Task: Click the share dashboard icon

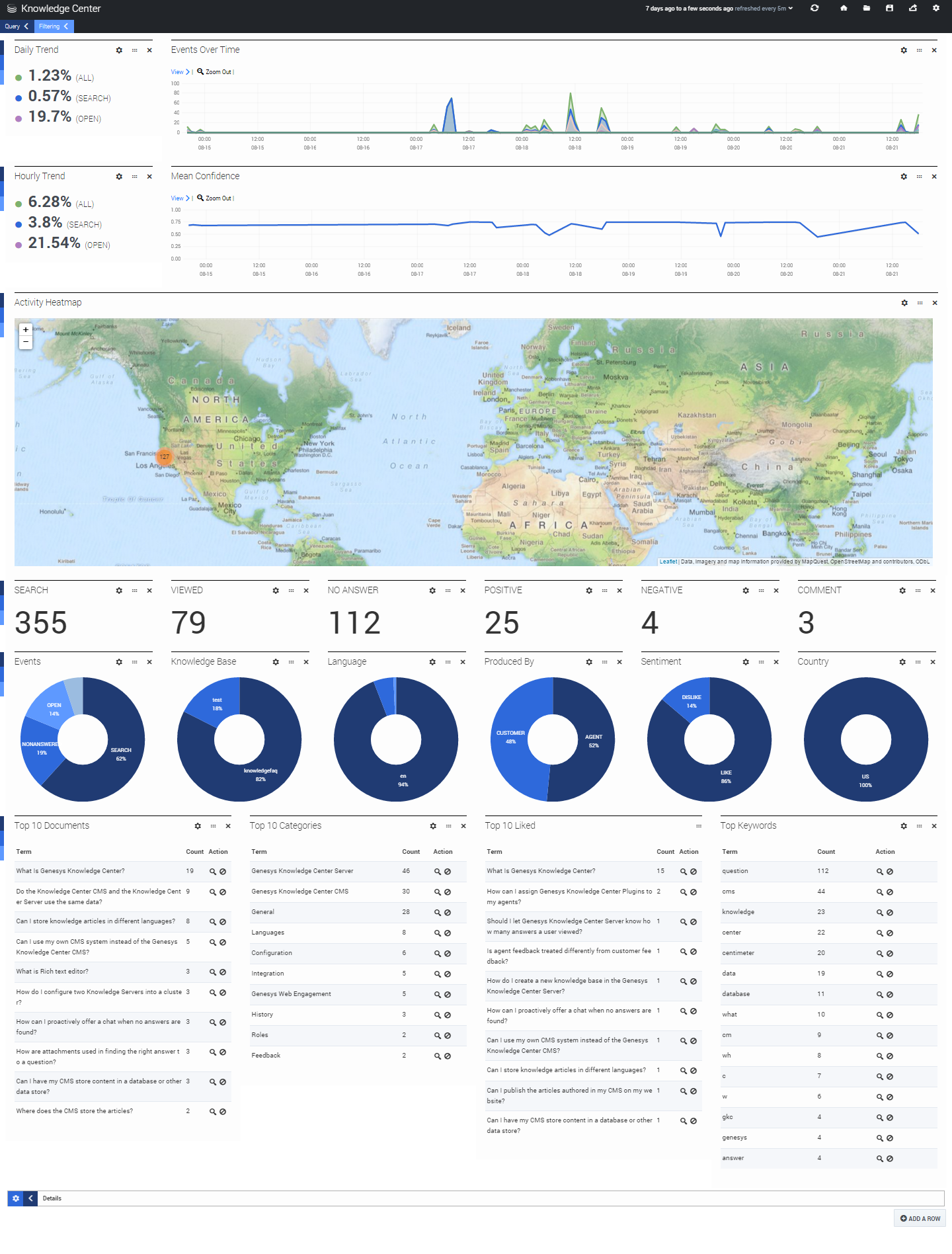Action: (x=912, y=8)
